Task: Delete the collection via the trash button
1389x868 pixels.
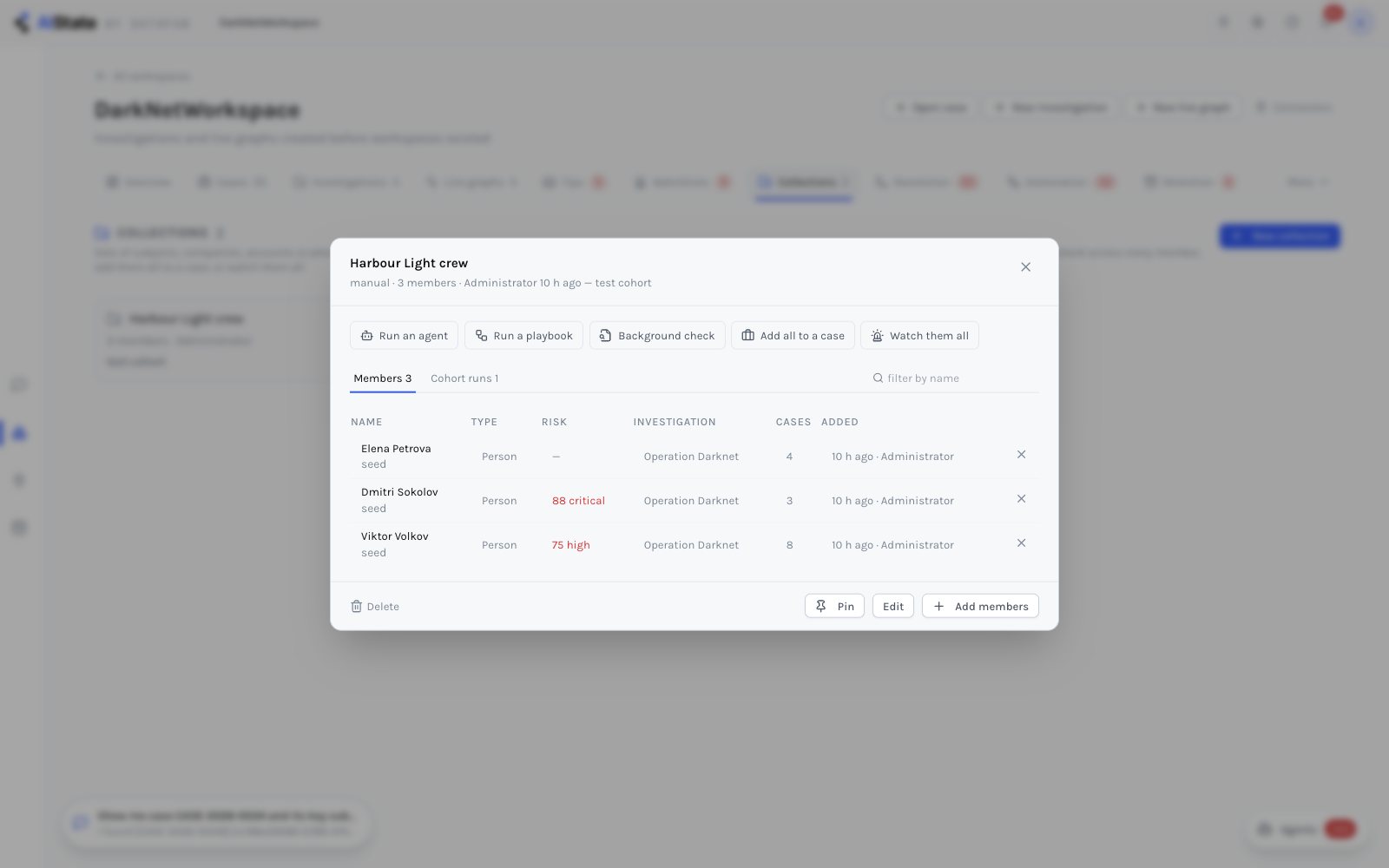Action: 375,607
